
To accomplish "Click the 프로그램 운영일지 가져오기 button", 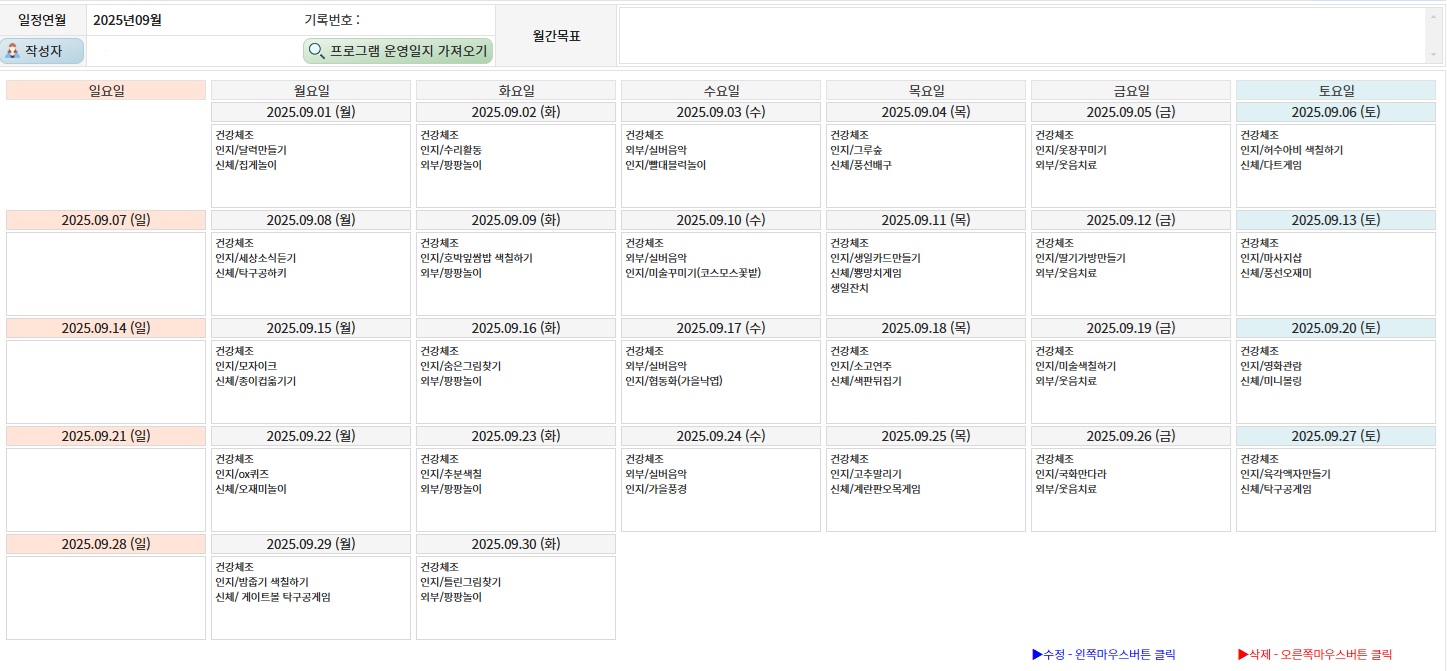I will pyautogui.click(x=398, y=51).
